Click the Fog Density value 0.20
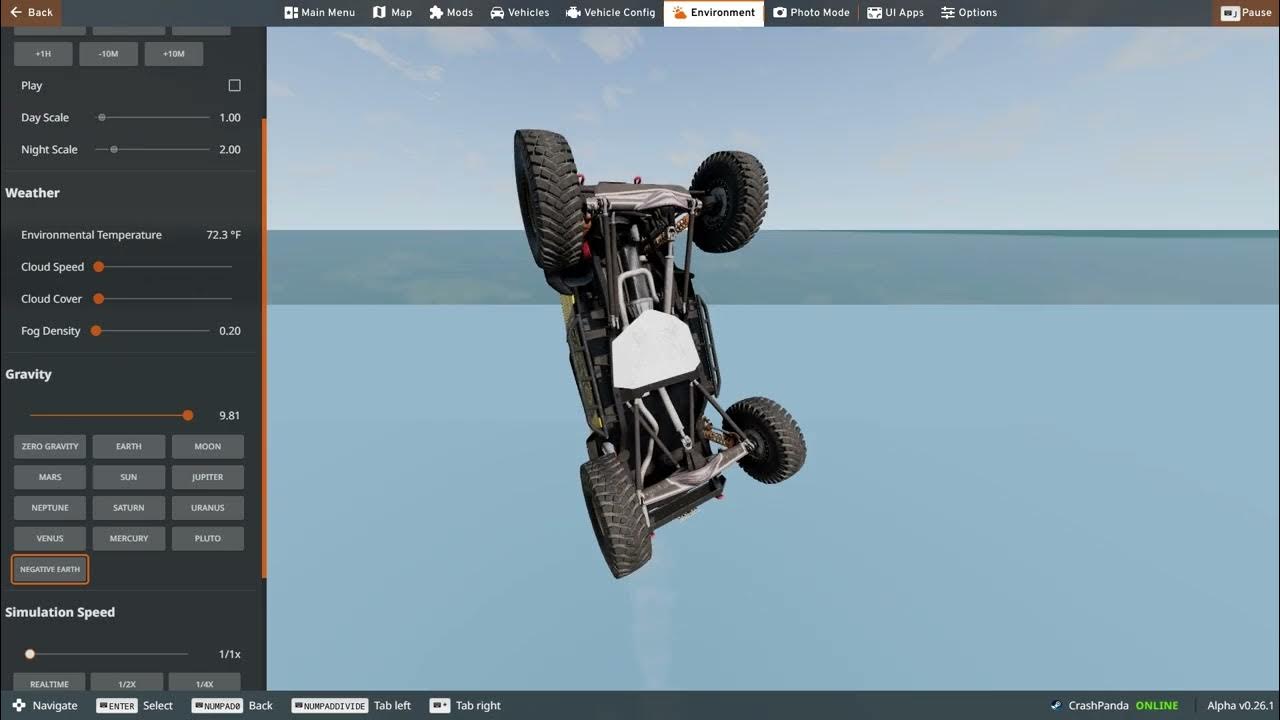The image size is (1280, 720). pyautogui.click(x=230, y=331)
